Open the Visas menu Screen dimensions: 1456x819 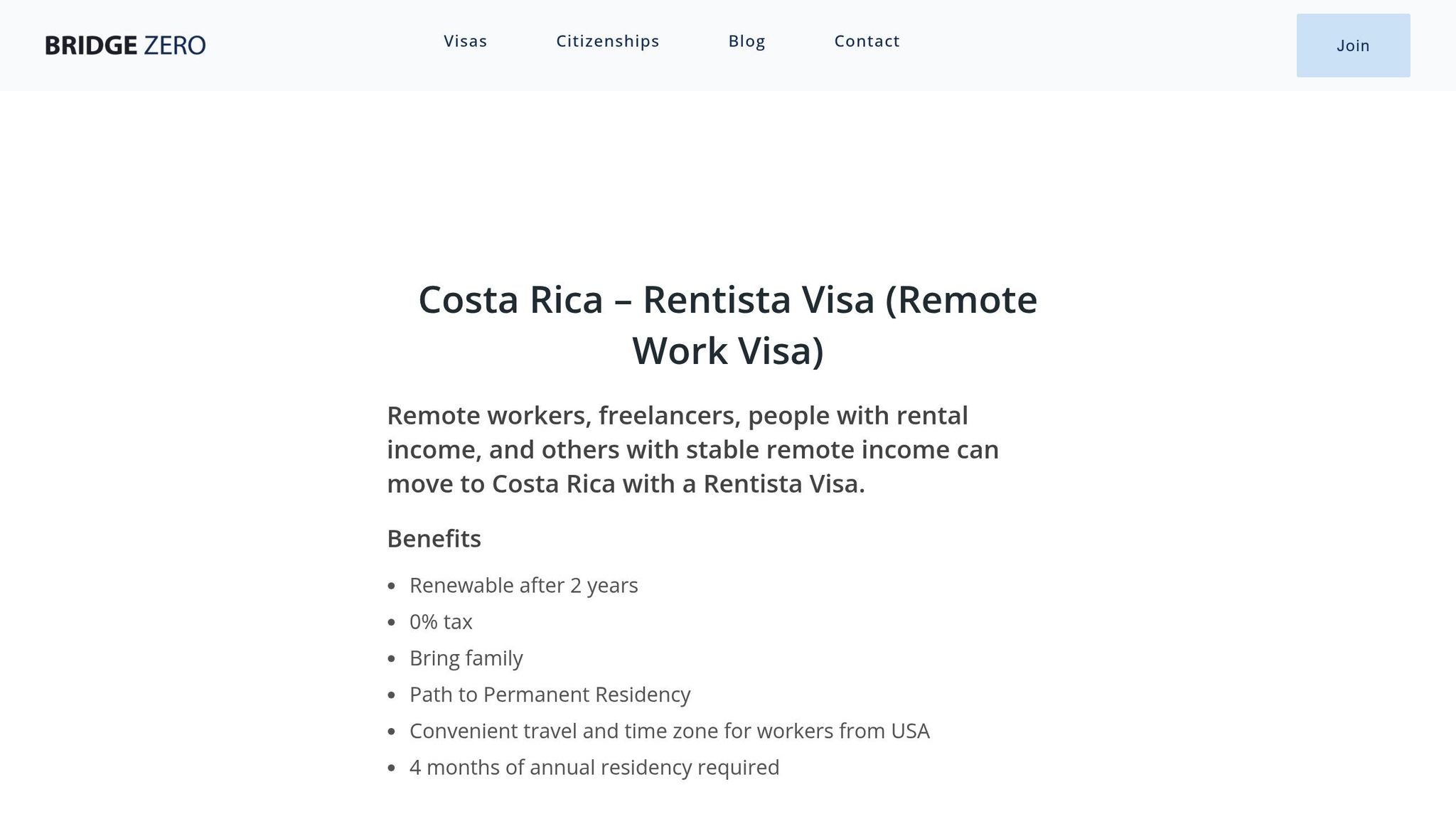click(x=465, y=41)
